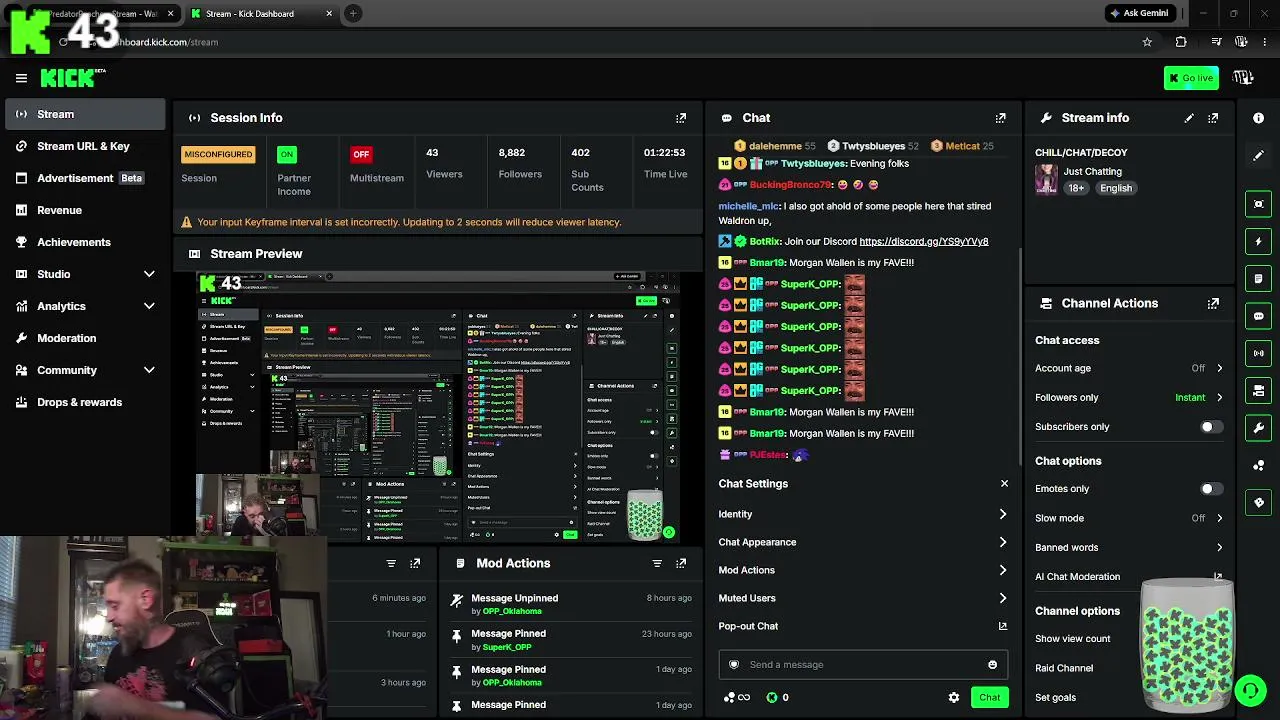Click the Stream Preview video
Viewport: 1280px width, 720px height.
click(439, 408)
